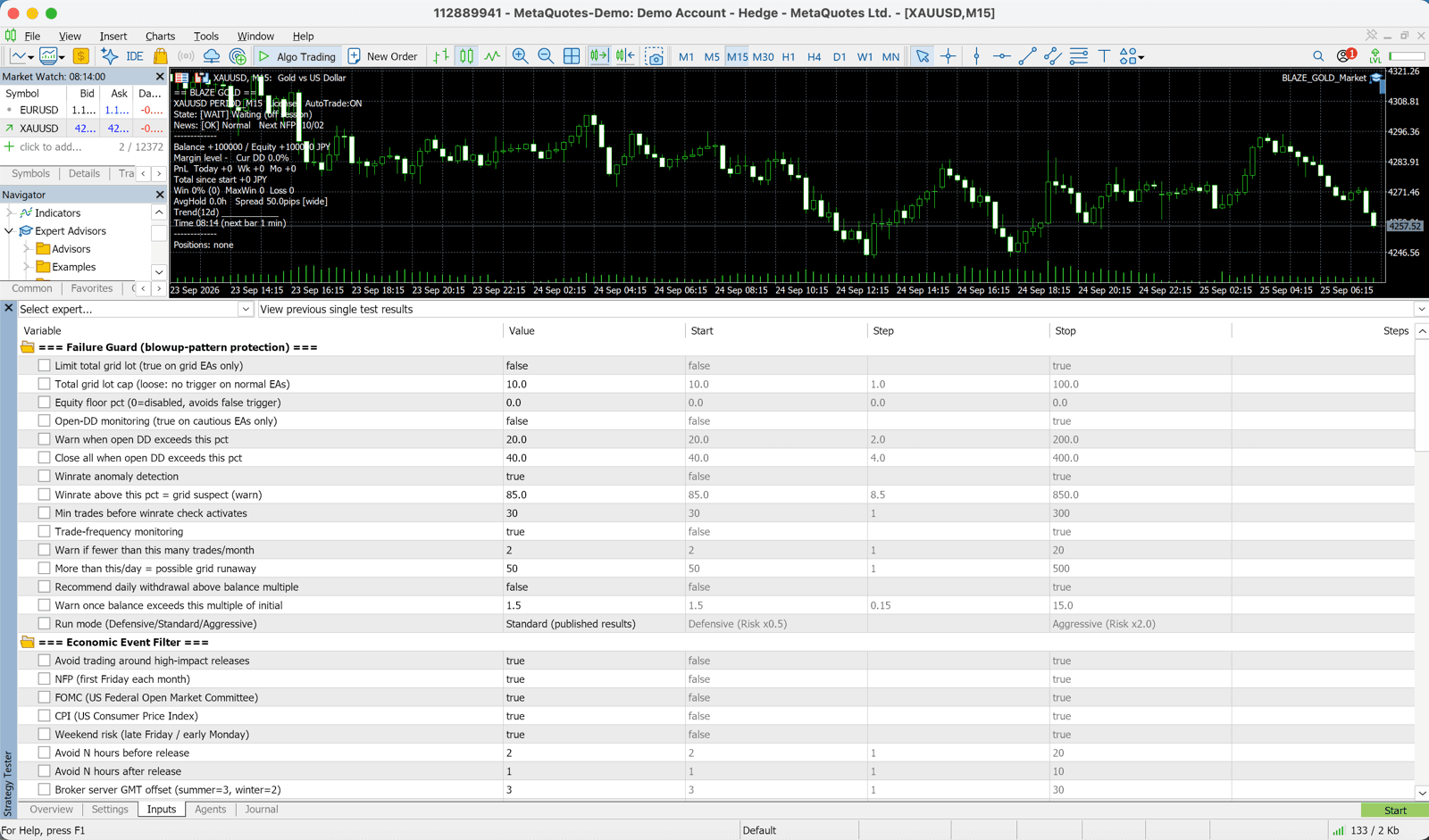Check 'Winrate anomaly detection' checkbox
The width and height of the screenshot is (1429, 840).
(44, 476)
